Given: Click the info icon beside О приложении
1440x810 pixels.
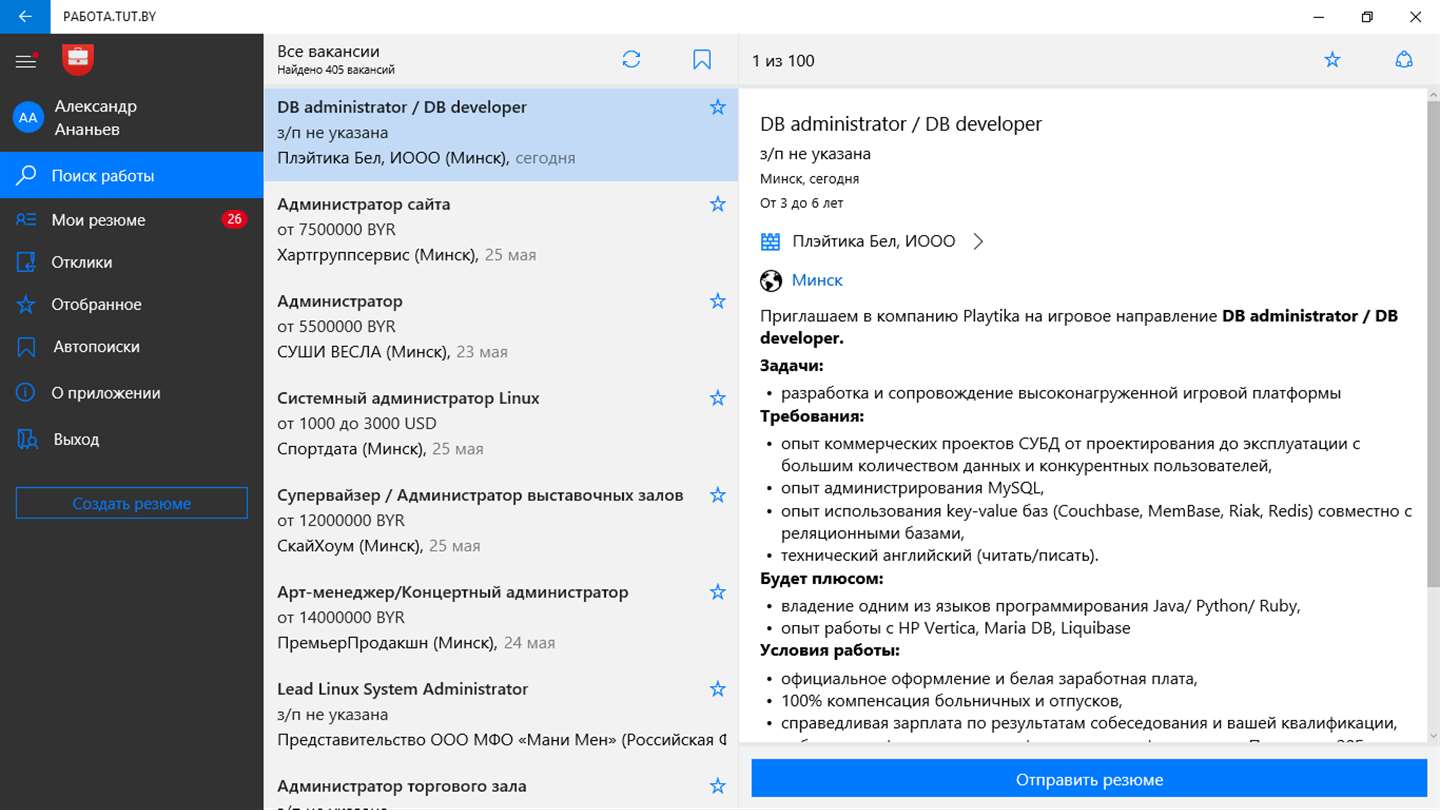Looking at the screenshot, I should click(27, 393).
